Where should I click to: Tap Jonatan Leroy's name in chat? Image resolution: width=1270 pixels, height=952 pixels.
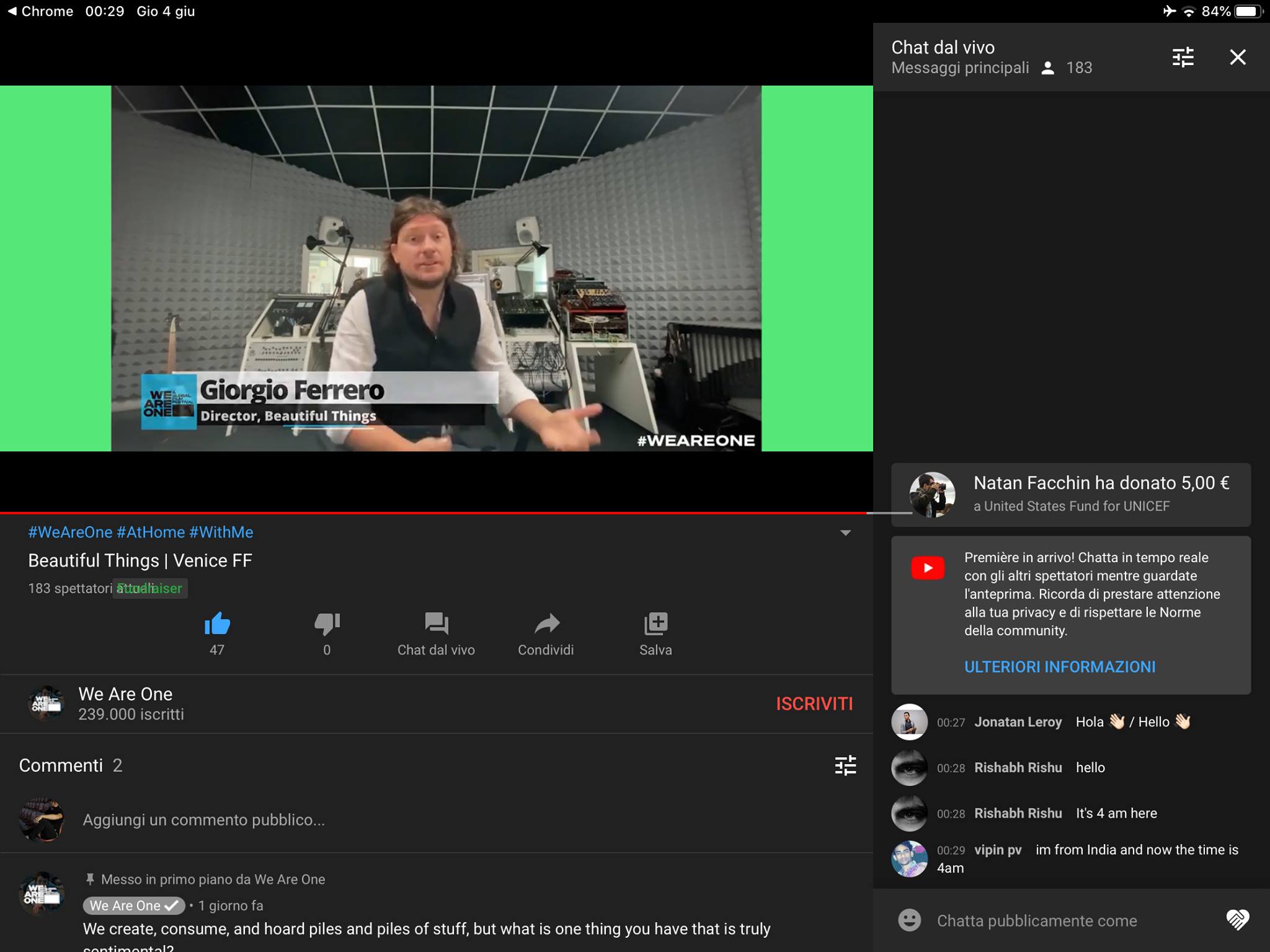pyautogui.click(x=1018, y=722)
